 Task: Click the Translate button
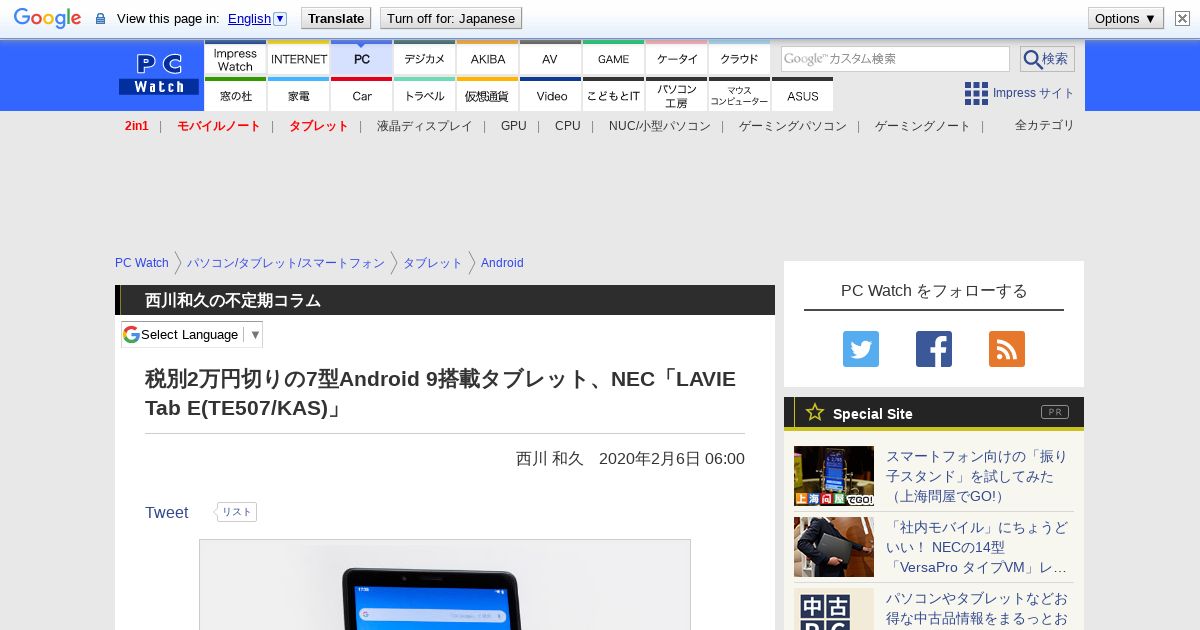click(336, 18)
